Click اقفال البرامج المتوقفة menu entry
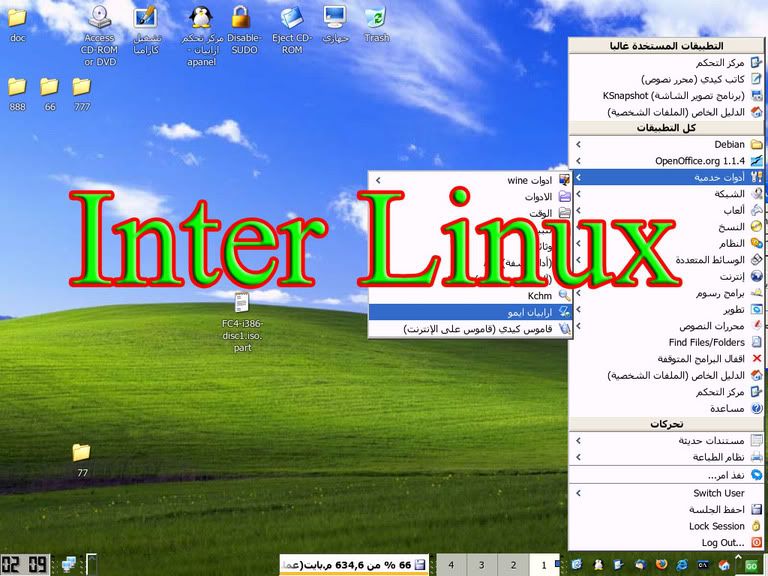Screen dimensions: 768x576 666,359
